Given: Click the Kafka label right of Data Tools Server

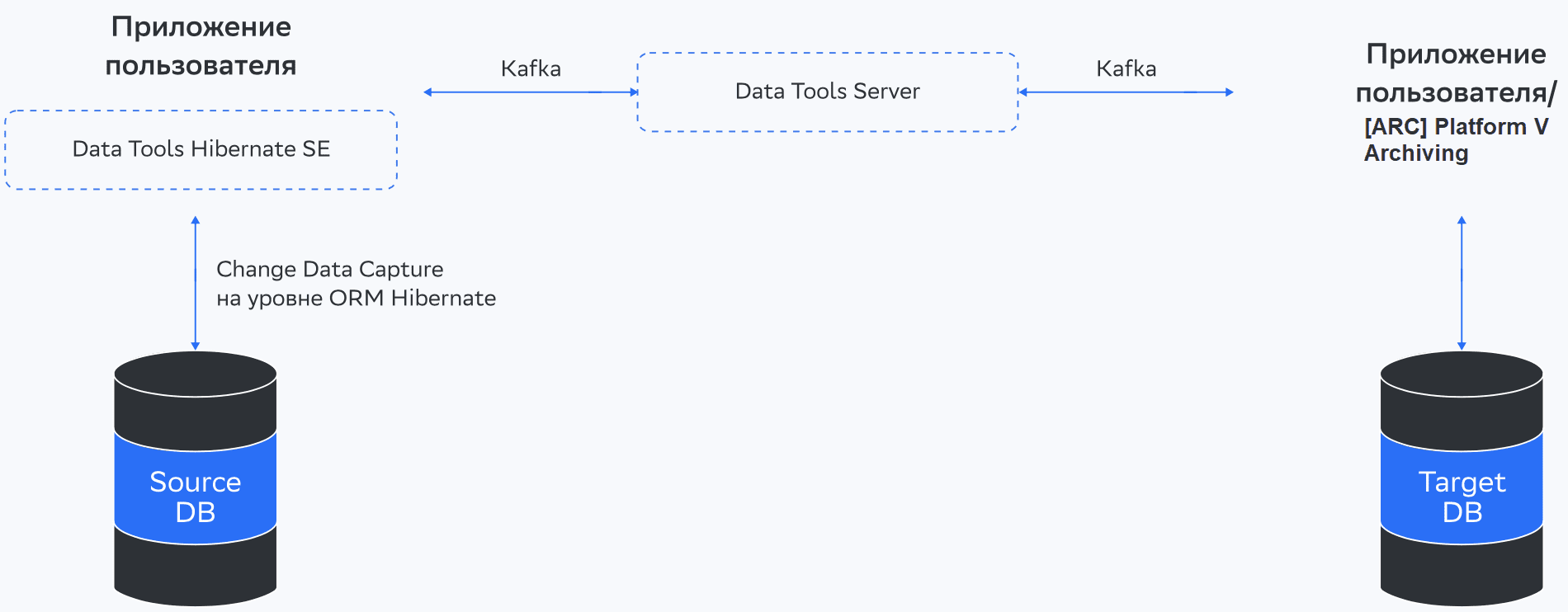Looking at the screenshot, I should [x=1126, y=68].
